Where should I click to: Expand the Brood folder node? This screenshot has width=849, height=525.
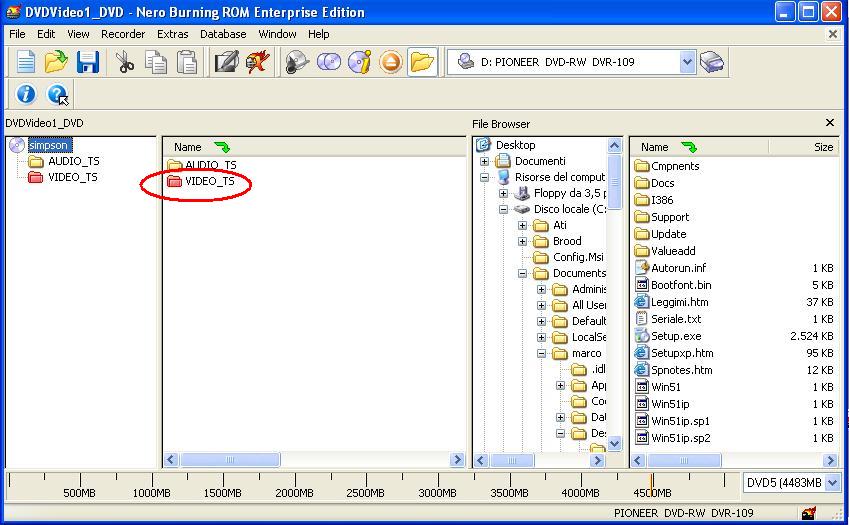pyautogui.click(x=523, y=241)
